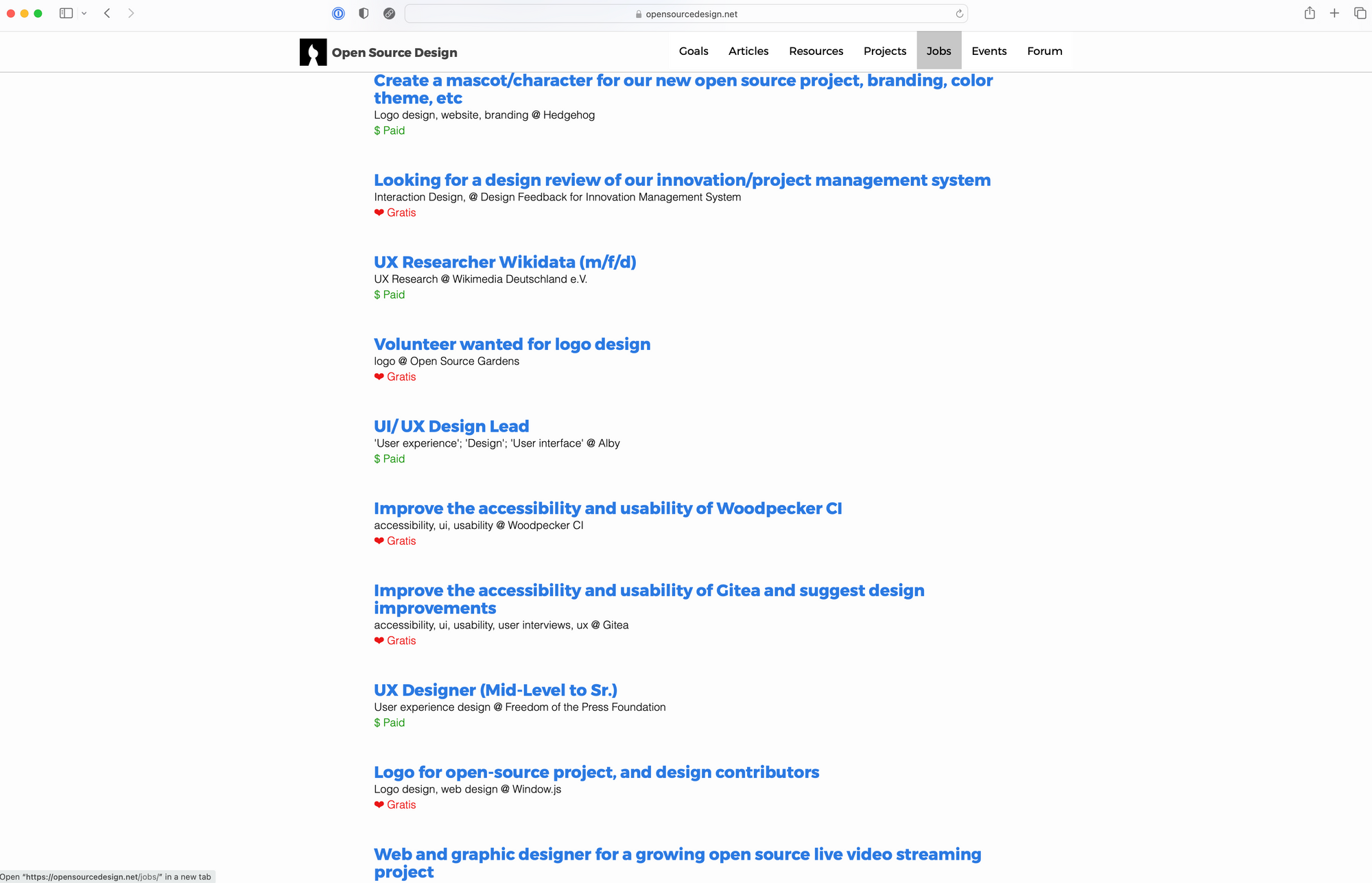Open the Share menu icon
The width and height of the screenshot is (1372, 883).
1310,13
